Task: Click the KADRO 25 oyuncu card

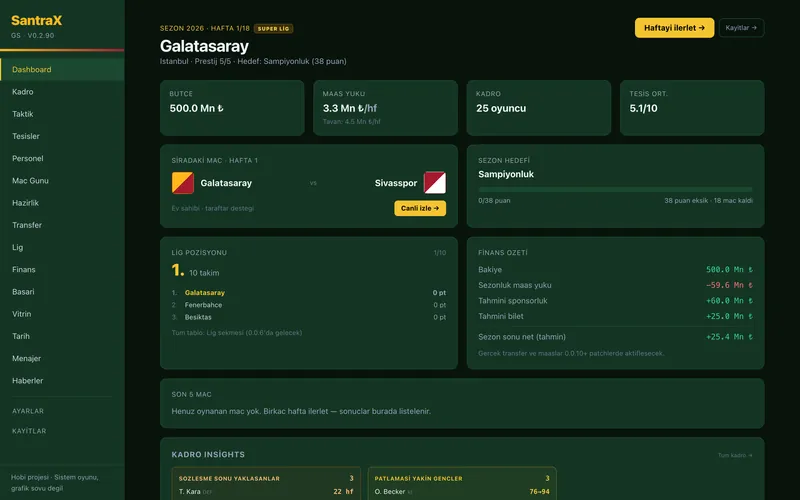Action: tap(539, 108)
